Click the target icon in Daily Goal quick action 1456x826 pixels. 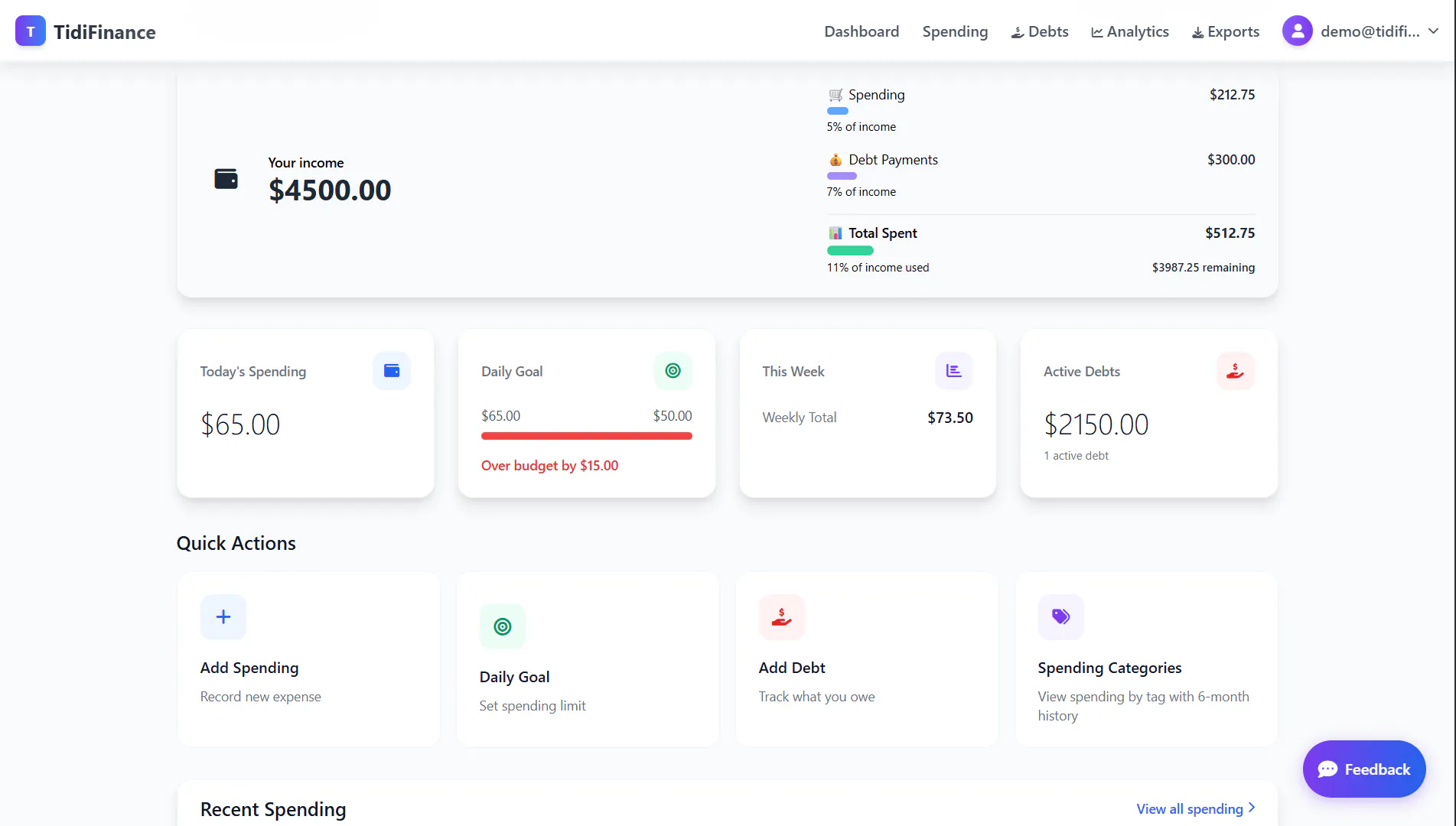503,626
